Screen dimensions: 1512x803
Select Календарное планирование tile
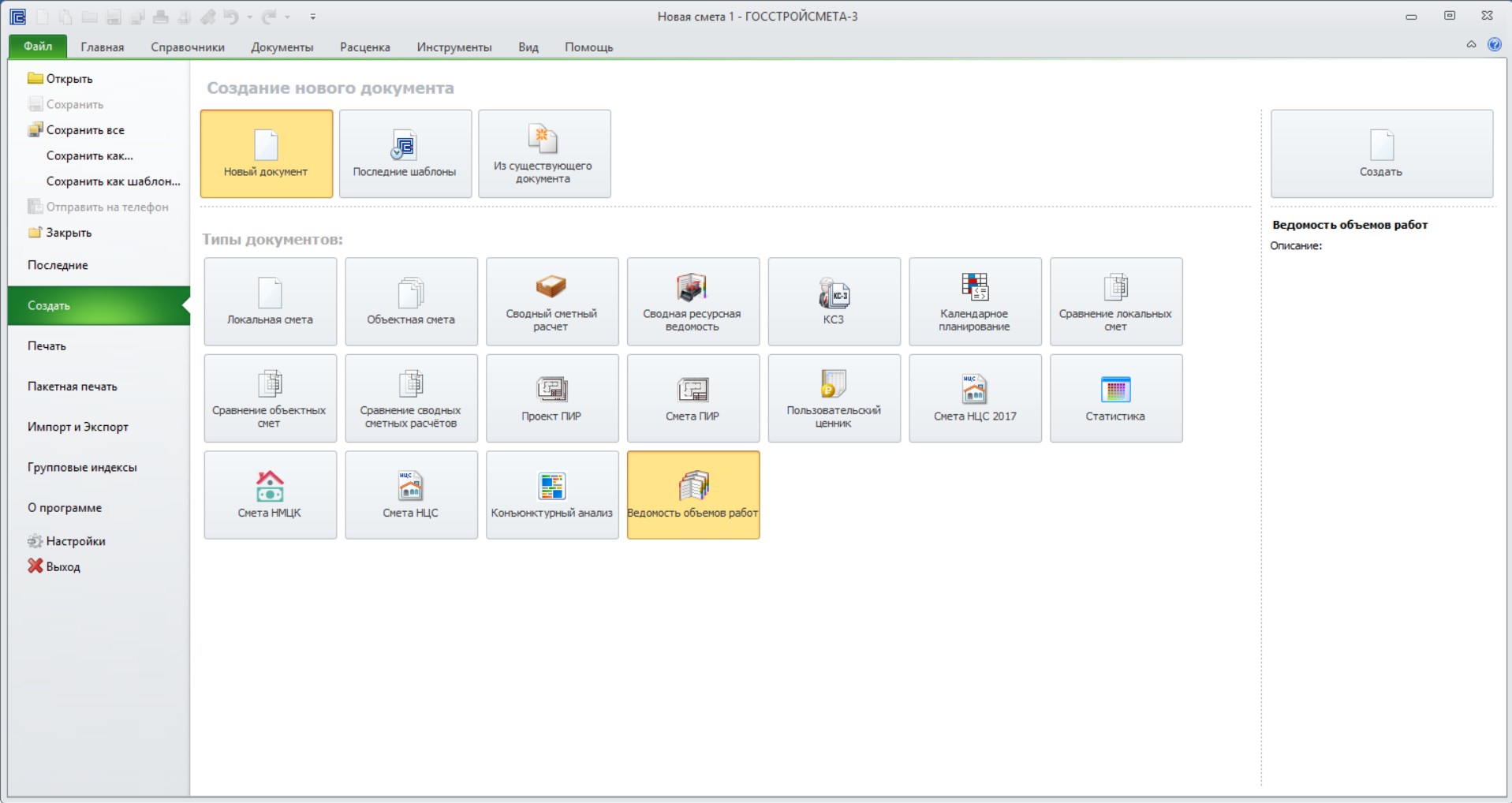(976, 301)
